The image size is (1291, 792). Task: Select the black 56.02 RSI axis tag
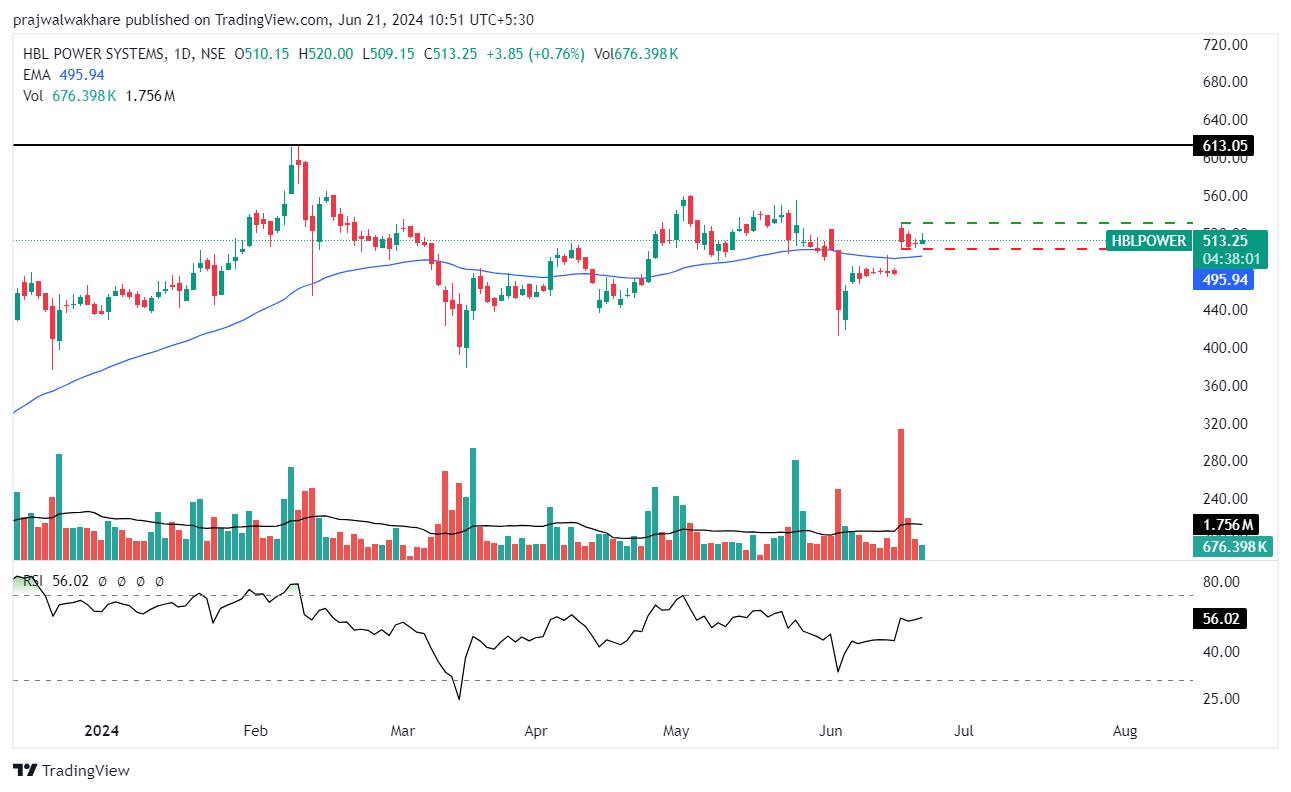[x=1223, y=619]
